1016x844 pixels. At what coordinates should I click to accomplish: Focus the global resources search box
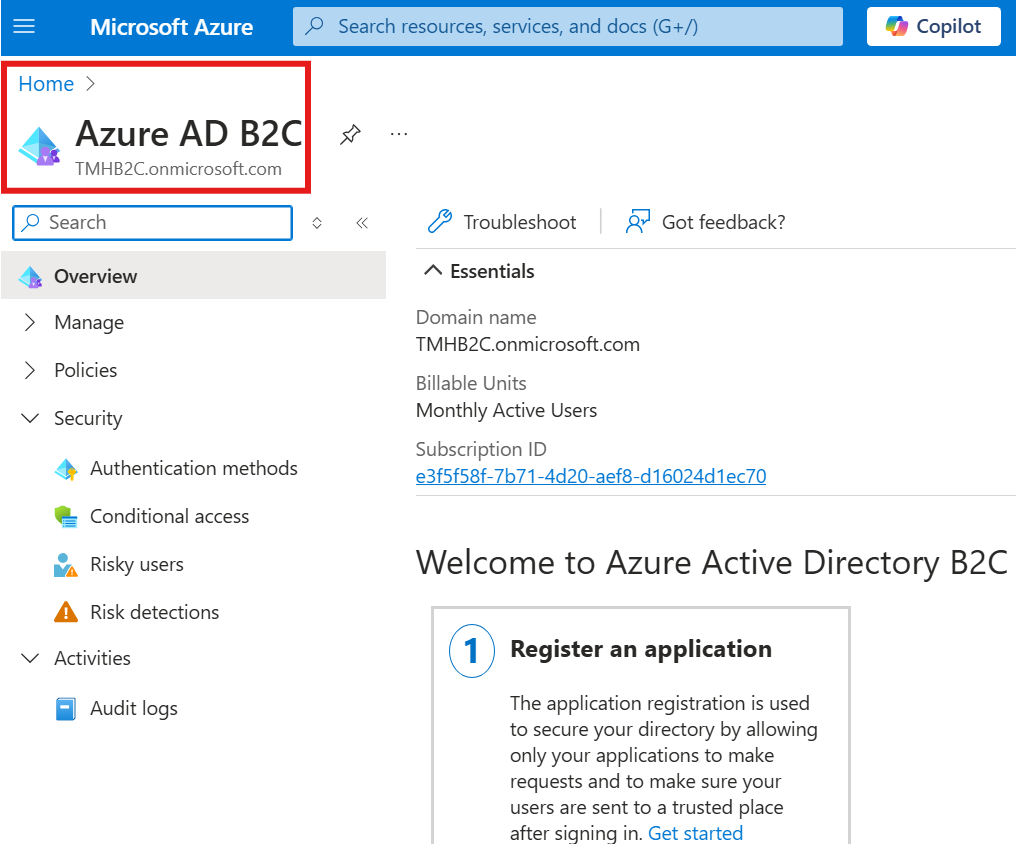coord(568,27)
